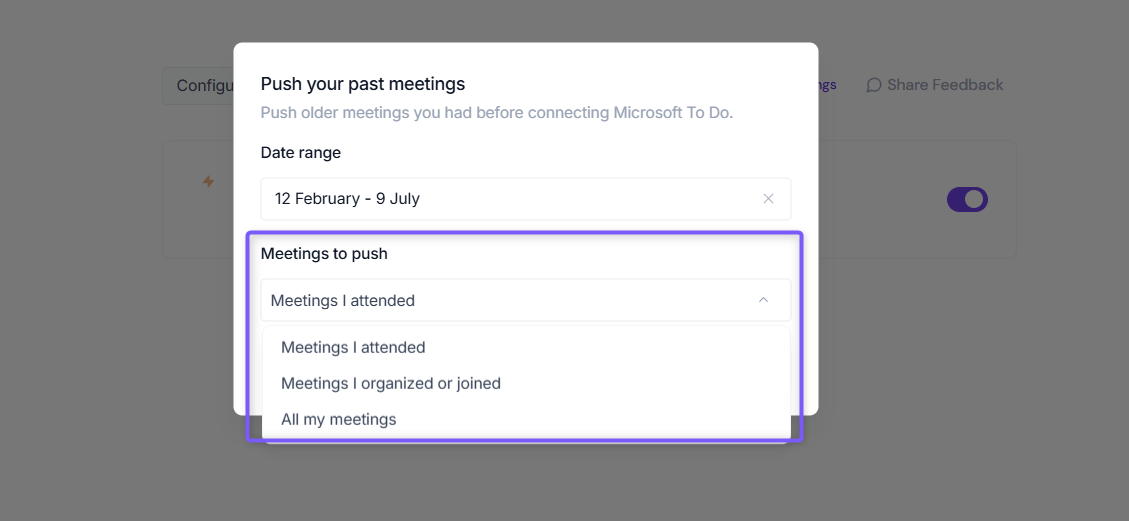Clear the date range with the X icon
Viewport: 1129px width, 521px height.
(768, 199)
